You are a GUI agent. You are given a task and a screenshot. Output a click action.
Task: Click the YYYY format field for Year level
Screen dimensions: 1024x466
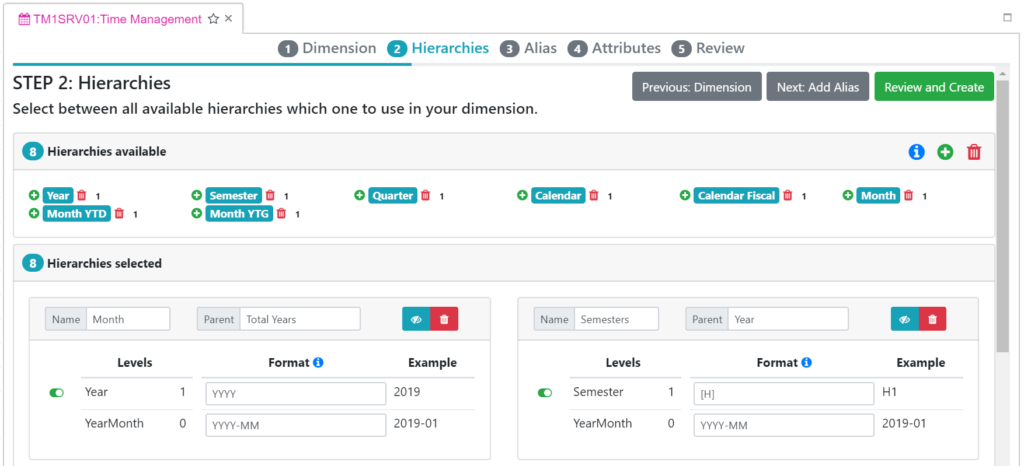295,393
